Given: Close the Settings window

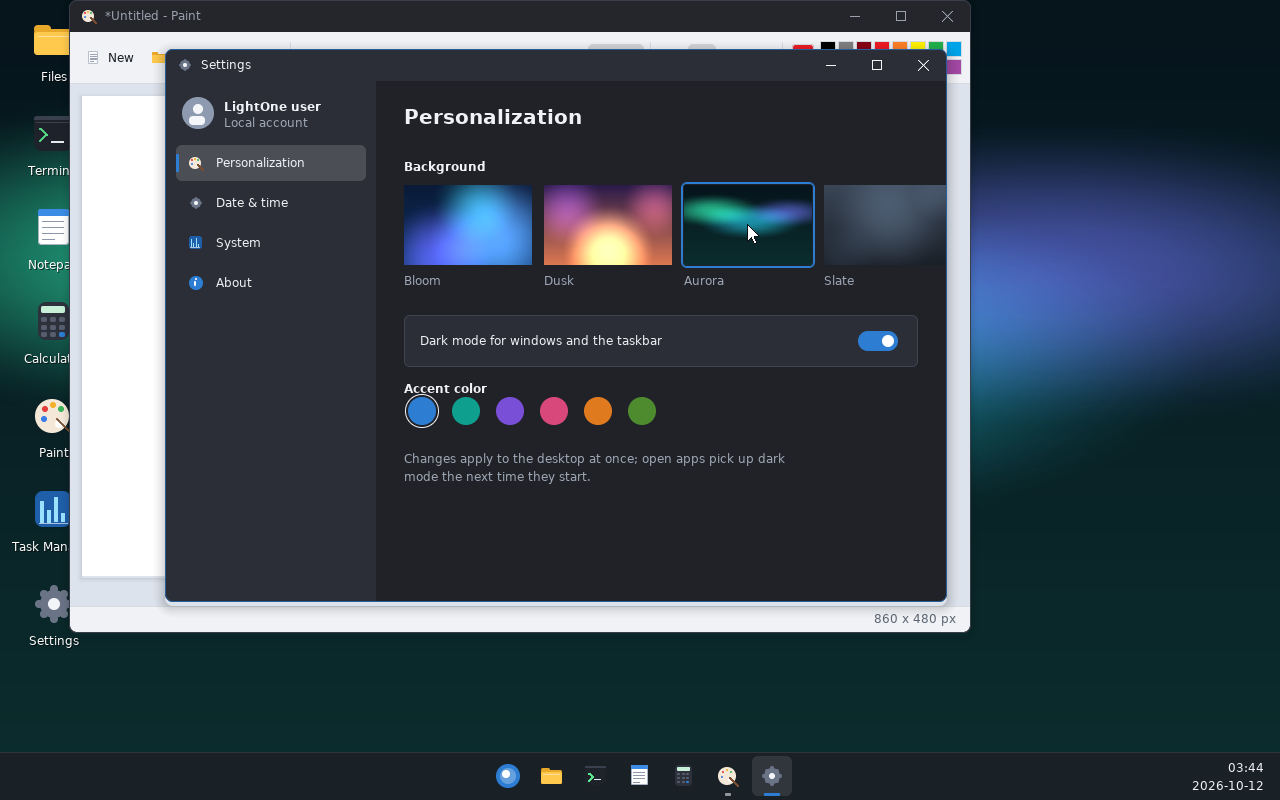Looking at the screenshot, I should pyautogui.click(x=923, y=65).
